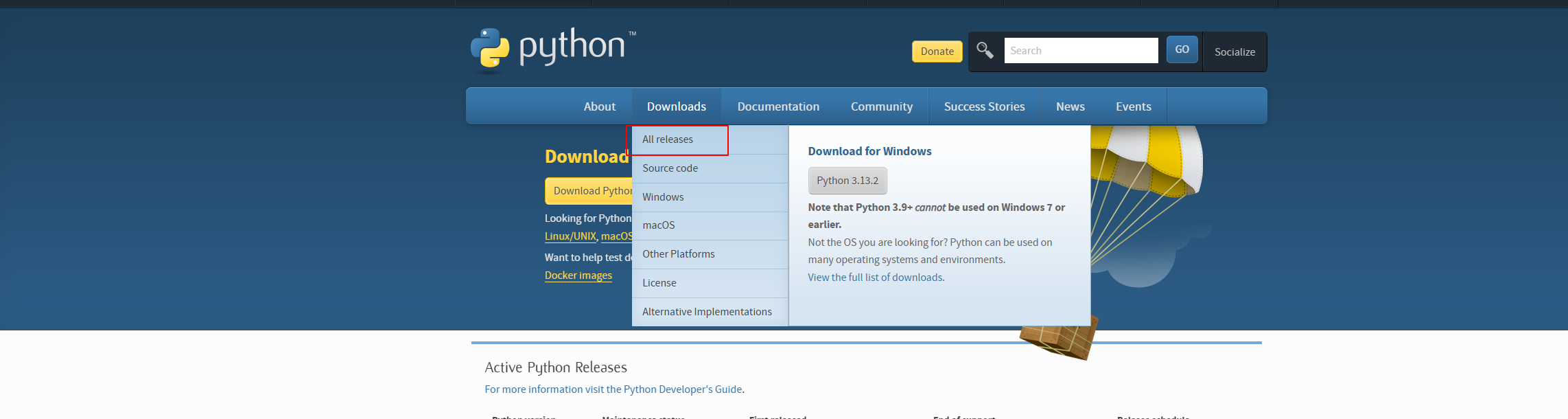
Task: Choose Windows in the Downloads menu
Action: pyautogui.click(x=663, y=197)
